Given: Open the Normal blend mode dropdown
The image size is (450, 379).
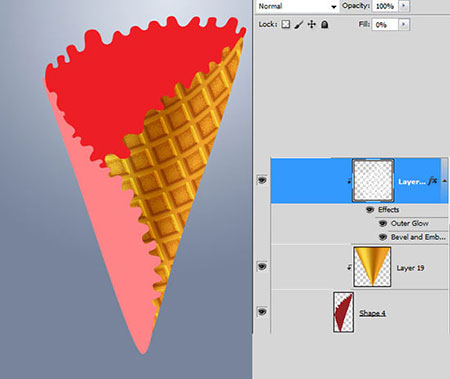Looking at the screenshot, I should tap(297, 6).
